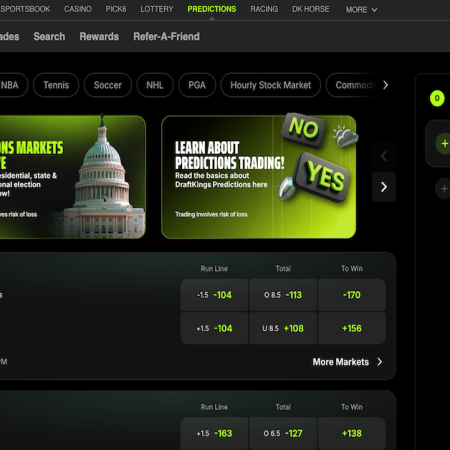Filter by Hourly Stock Market chip
450x450 pixels.
[x=270, y=85]
